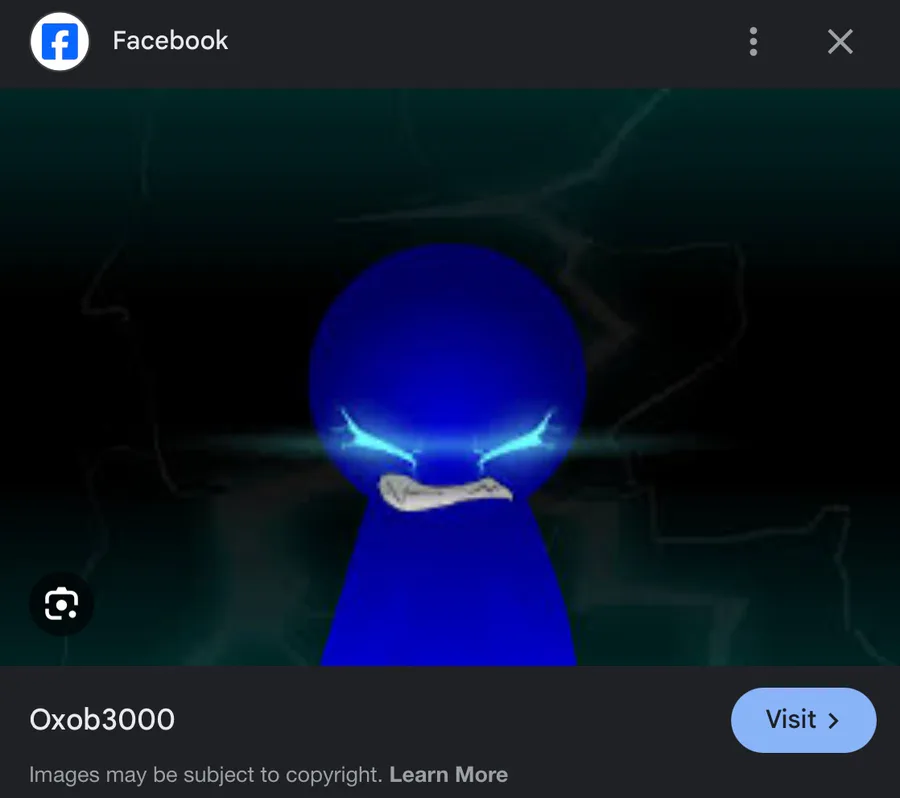
Task: Click the Facebook source name text
Action: 170,41
